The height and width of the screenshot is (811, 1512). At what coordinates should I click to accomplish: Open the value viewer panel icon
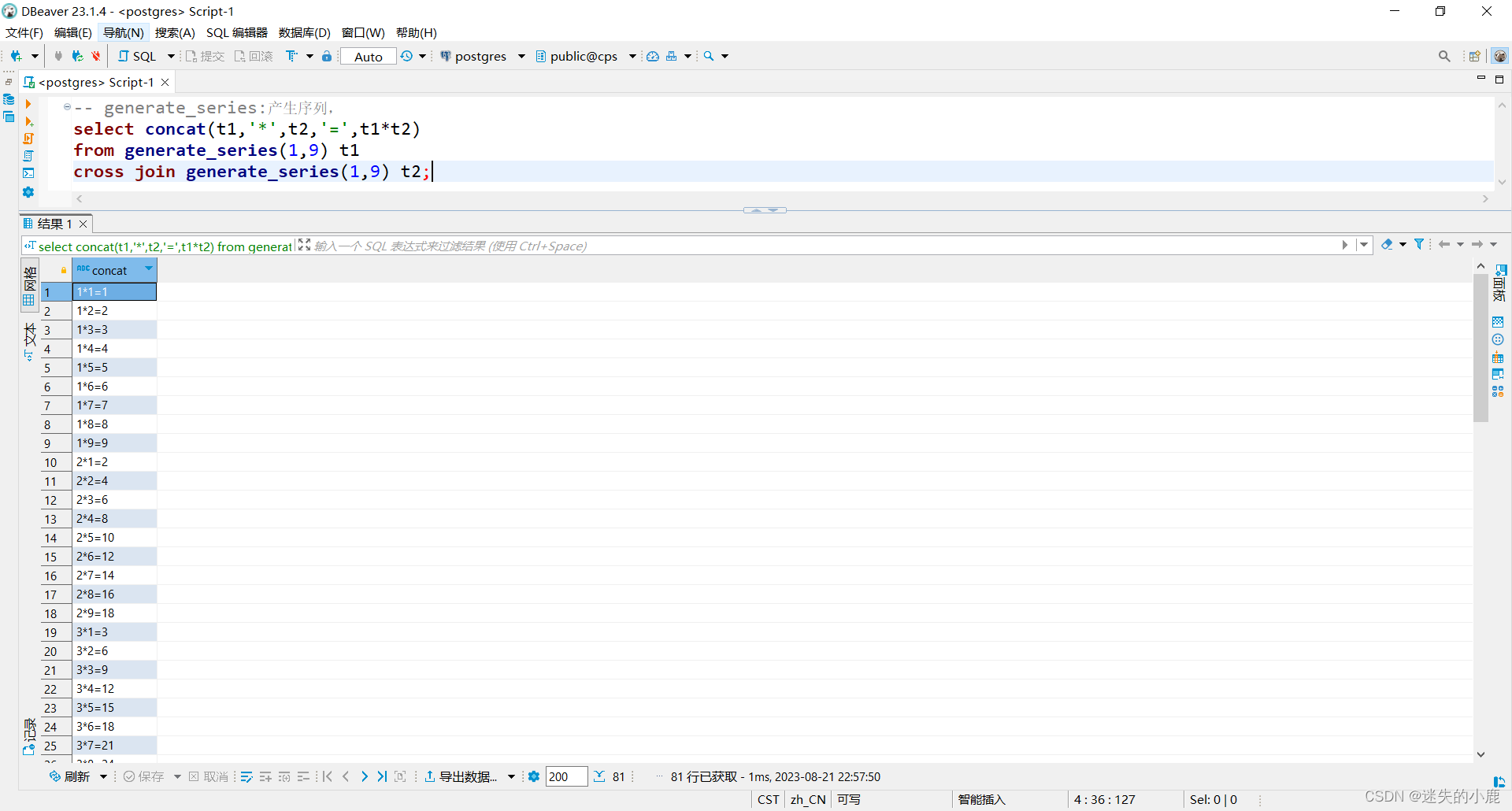click(1498, 321)
